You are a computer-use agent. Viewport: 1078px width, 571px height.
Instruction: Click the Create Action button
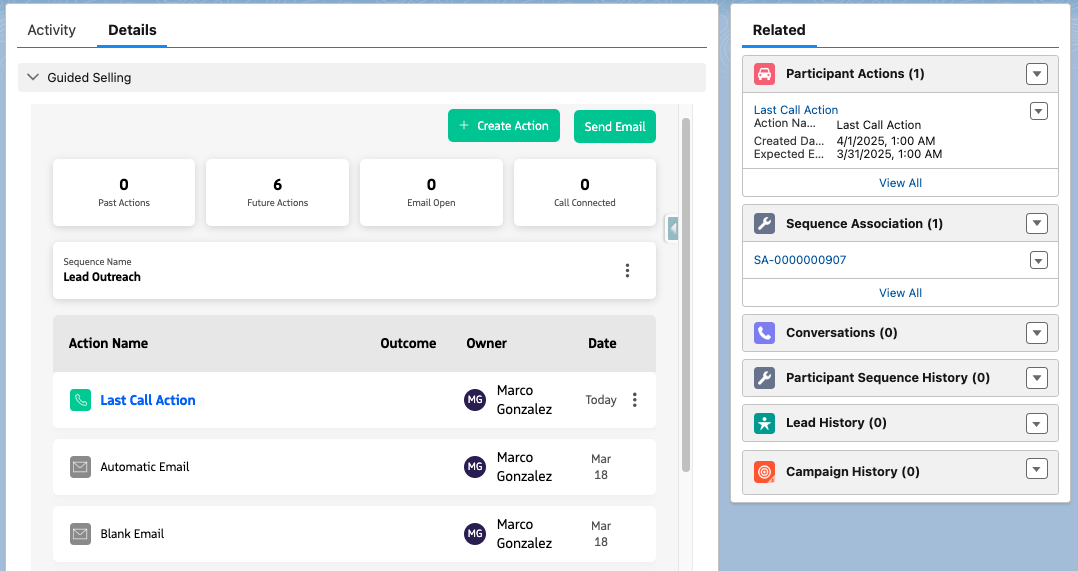click(x=503, y=126)
